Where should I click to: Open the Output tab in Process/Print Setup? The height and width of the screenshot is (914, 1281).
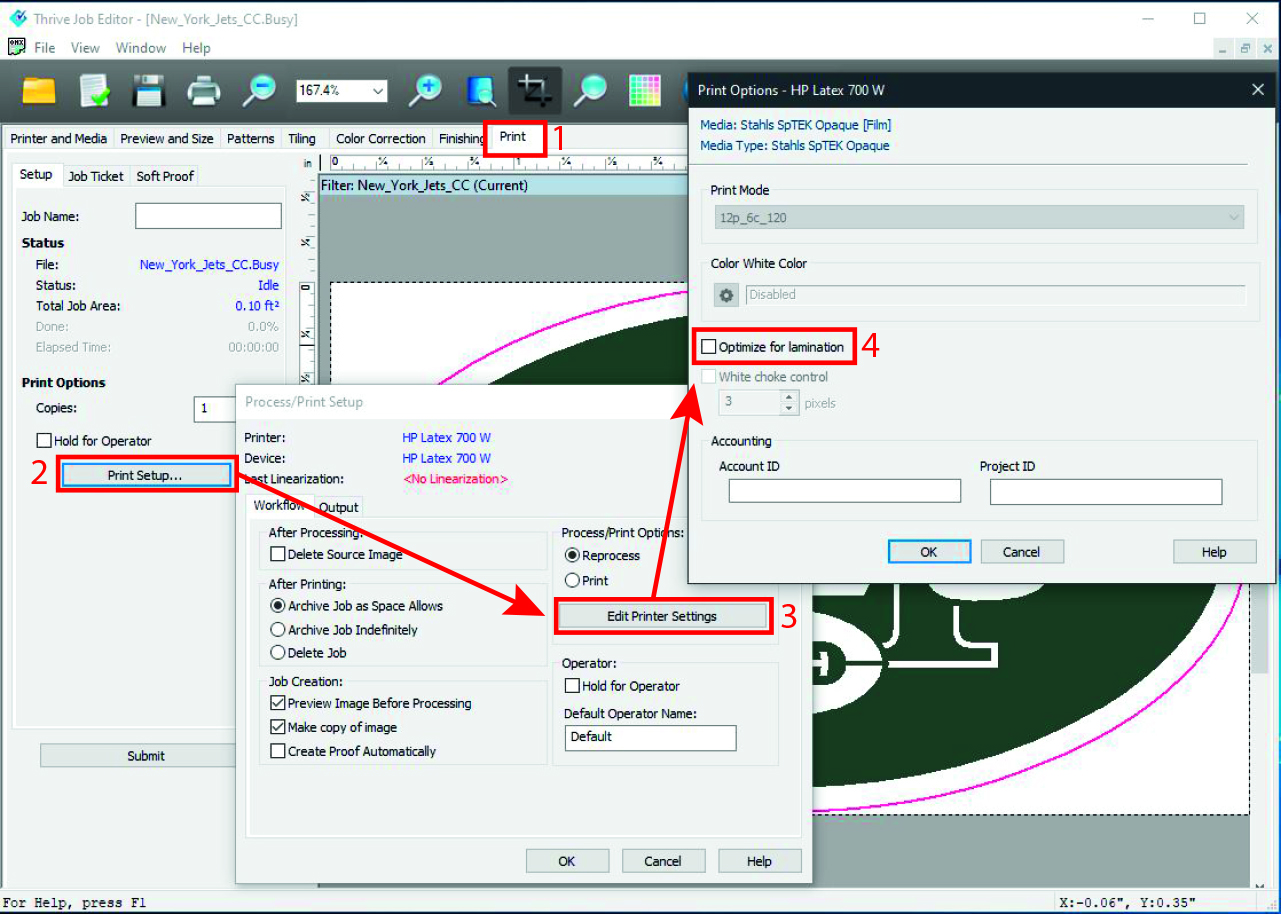pyautogui.click(x=339, y=507)
